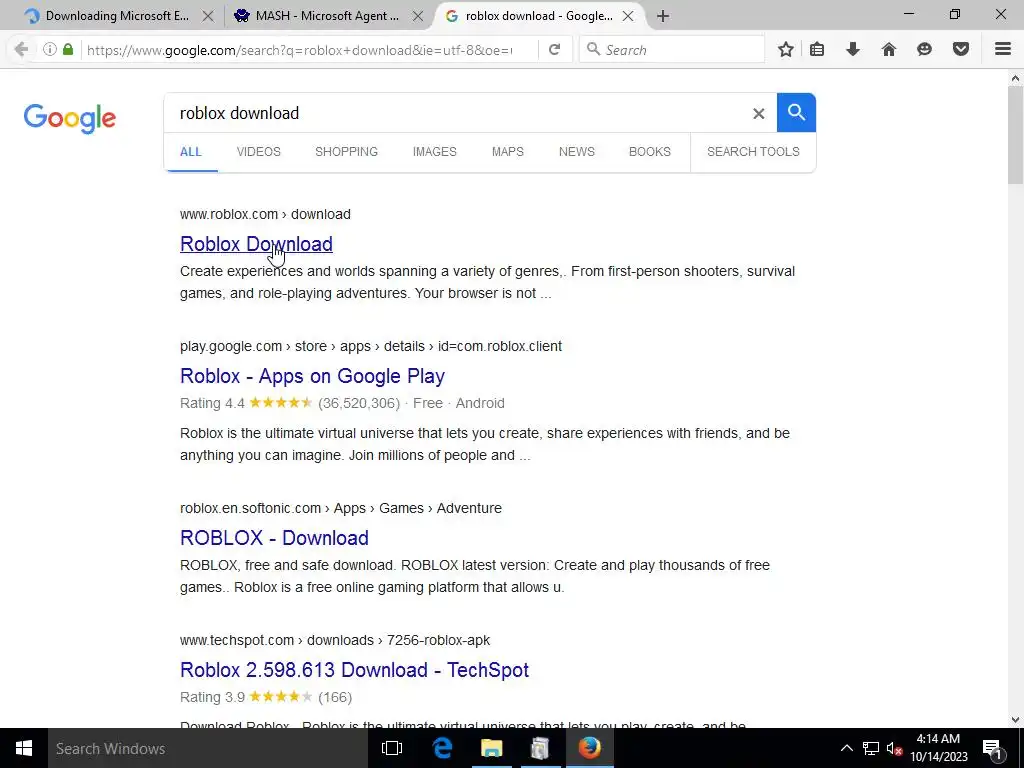Open the Roblox Download result link

[x=256, y=244]
